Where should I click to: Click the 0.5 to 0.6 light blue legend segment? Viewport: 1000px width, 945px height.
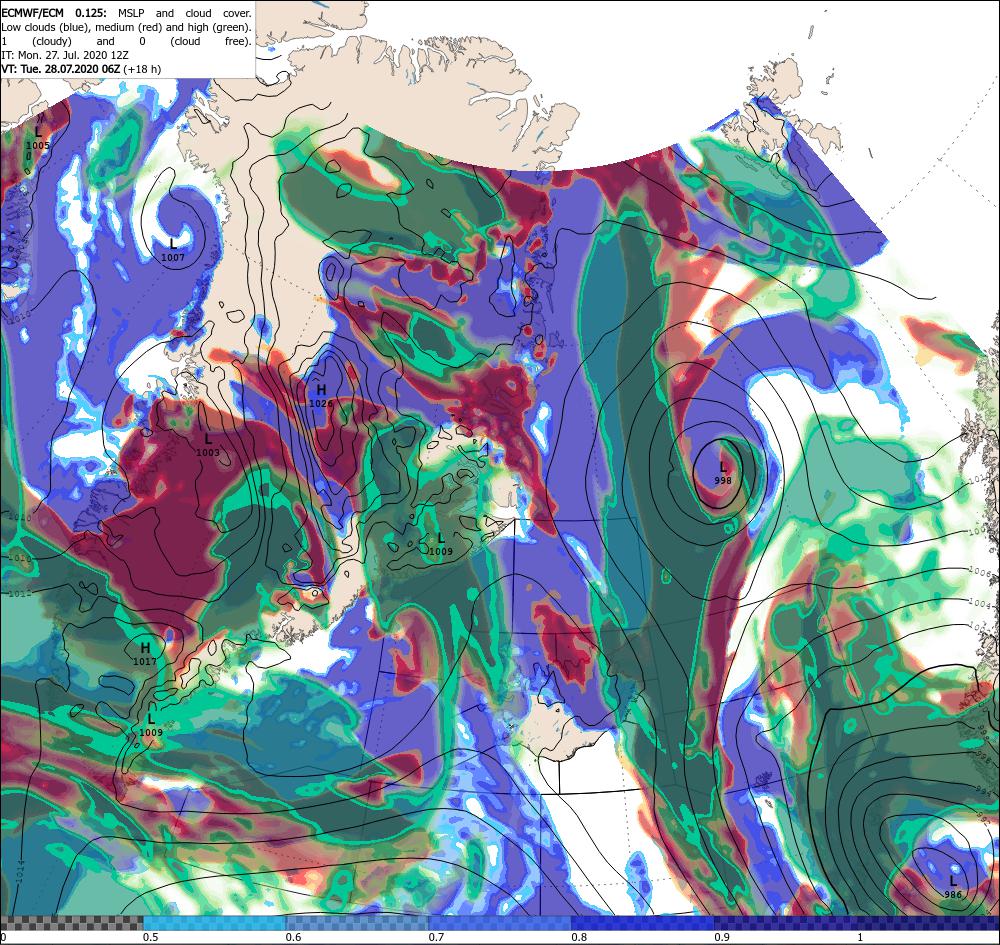pos(215,923)
